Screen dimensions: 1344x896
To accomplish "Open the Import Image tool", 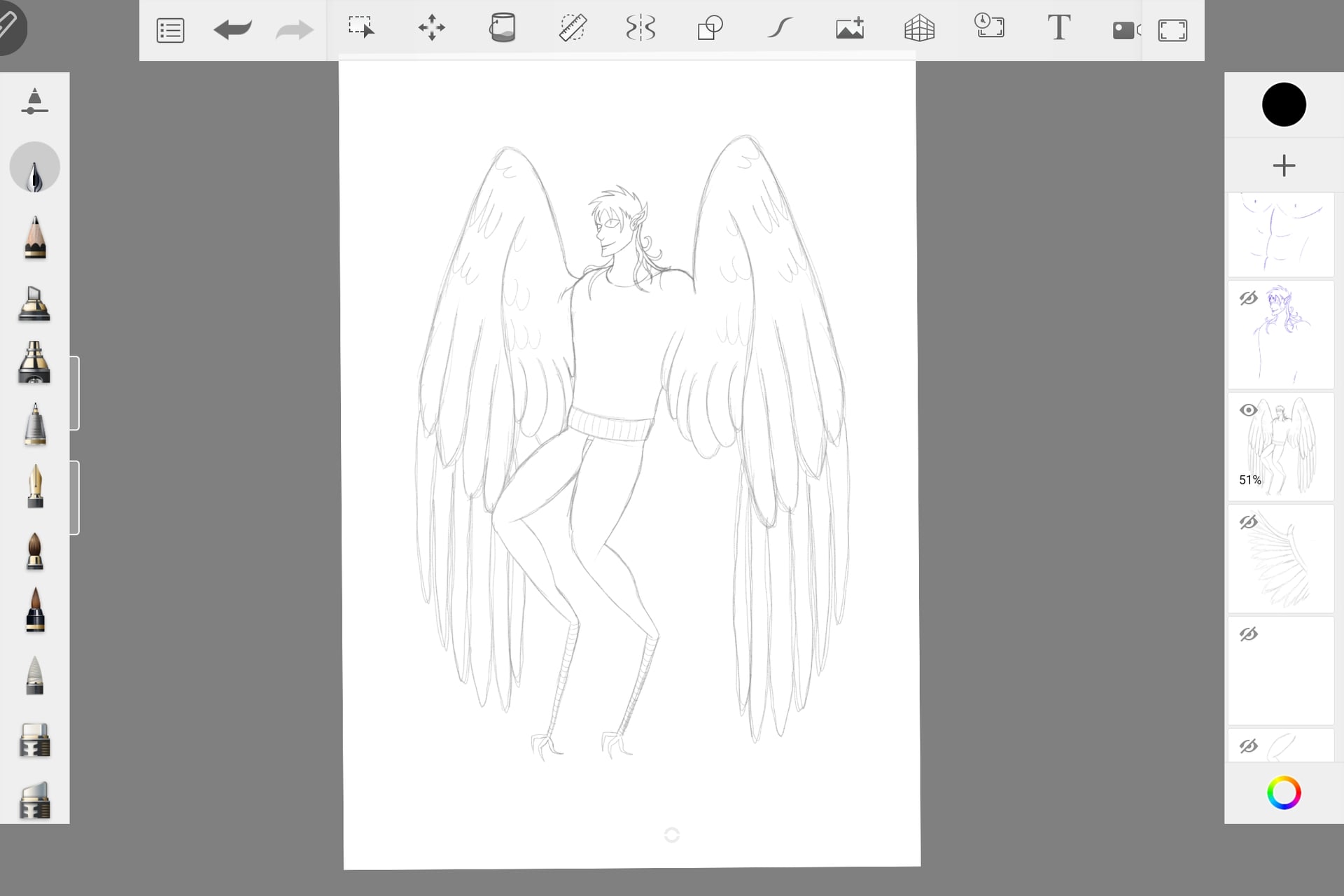I will [x=850, y=28].
